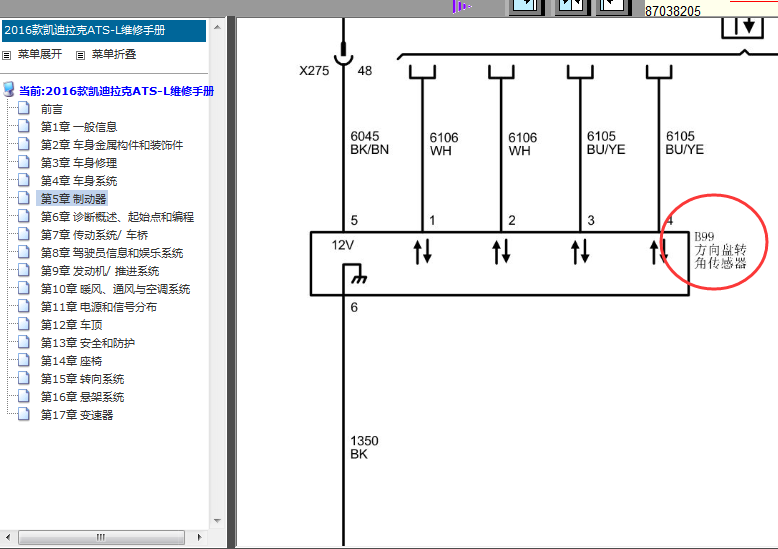Click the X275 connector label

(x=314, y=71)
